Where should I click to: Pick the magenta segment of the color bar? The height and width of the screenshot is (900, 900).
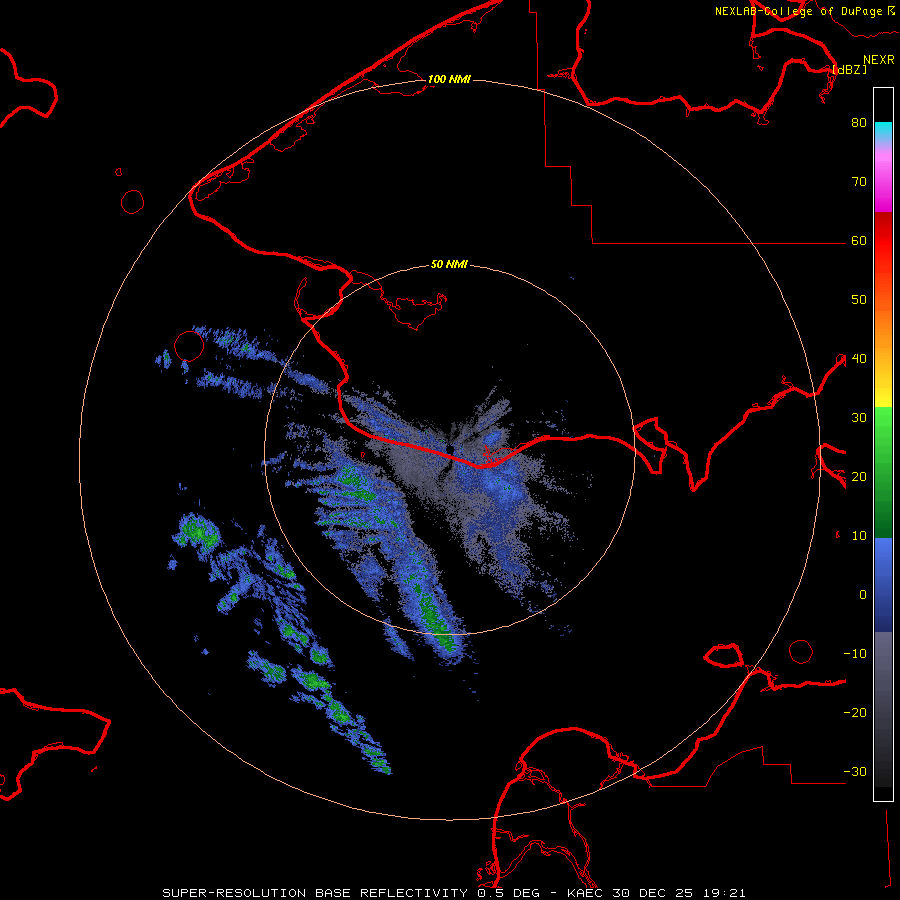point(883,199)
